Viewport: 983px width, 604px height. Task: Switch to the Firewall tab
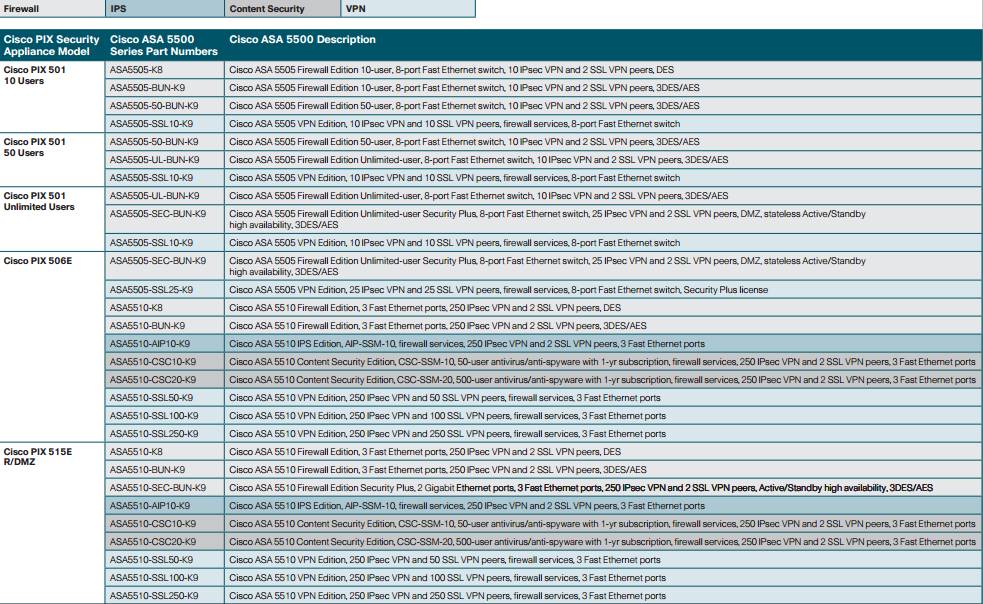click(50, 8)
